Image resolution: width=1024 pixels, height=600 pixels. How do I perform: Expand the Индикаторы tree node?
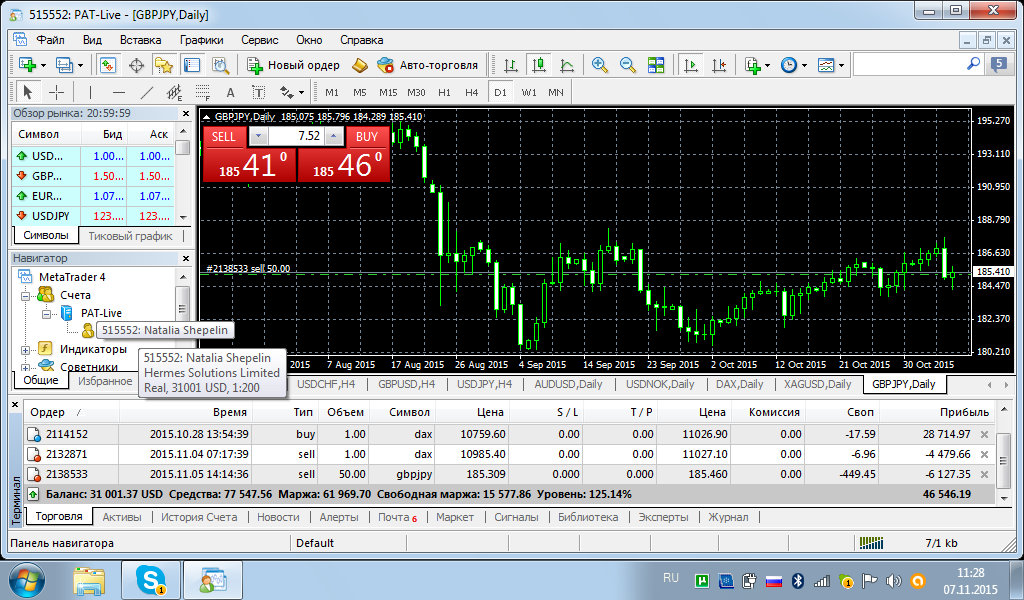pos(27,349)
